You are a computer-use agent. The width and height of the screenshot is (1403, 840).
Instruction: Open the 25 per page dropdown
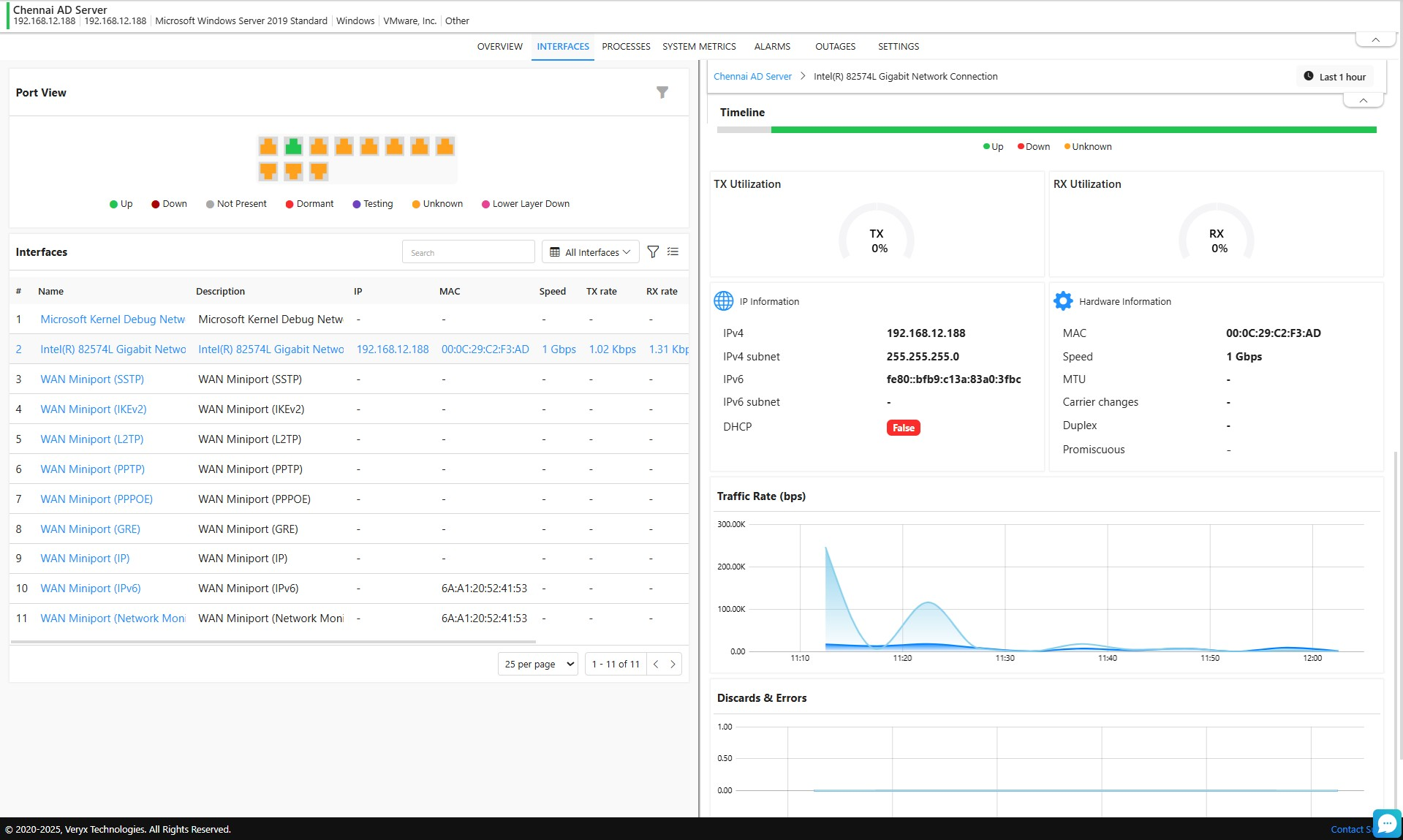coord(539,664)
